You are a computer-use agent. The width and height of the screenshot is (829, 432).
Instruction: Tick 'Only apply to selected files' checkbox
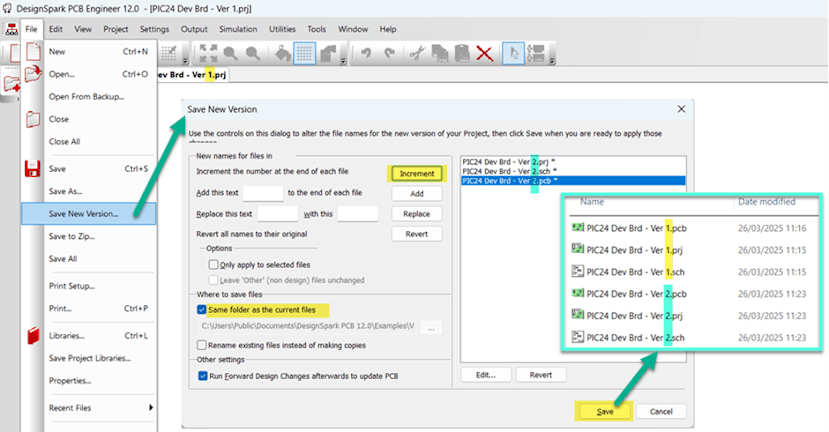214,264
